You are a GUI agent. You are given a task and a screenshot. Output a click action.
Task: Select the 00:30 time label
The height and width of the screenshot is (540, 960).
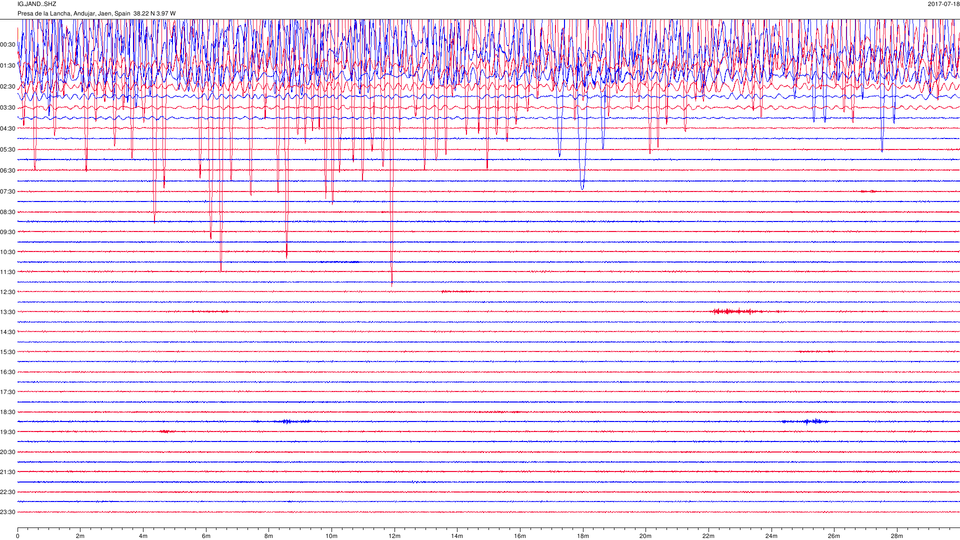(x=8, y=45)
